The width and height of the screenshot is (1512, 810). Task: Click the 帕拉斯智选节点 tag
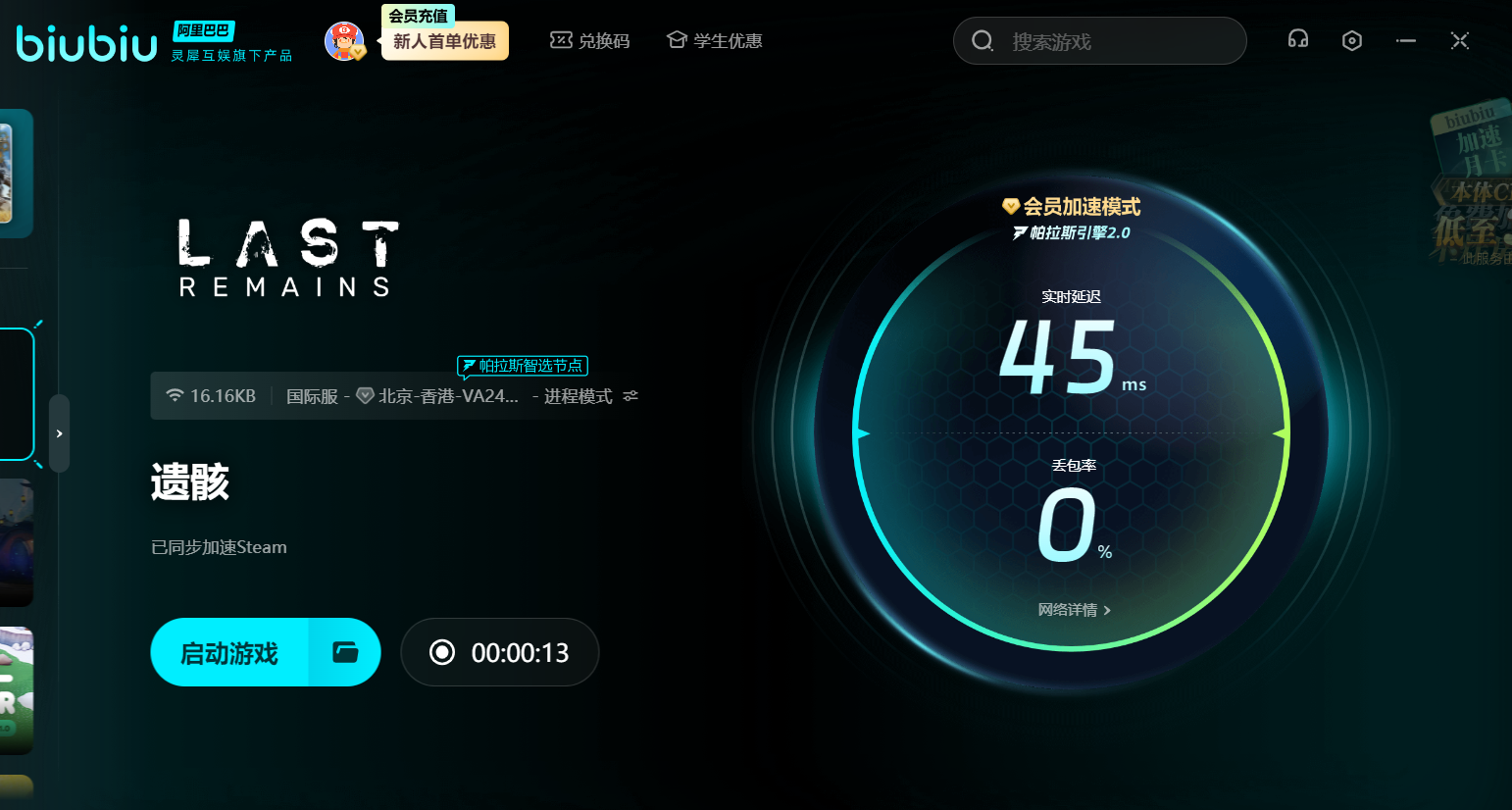(523, 366)
